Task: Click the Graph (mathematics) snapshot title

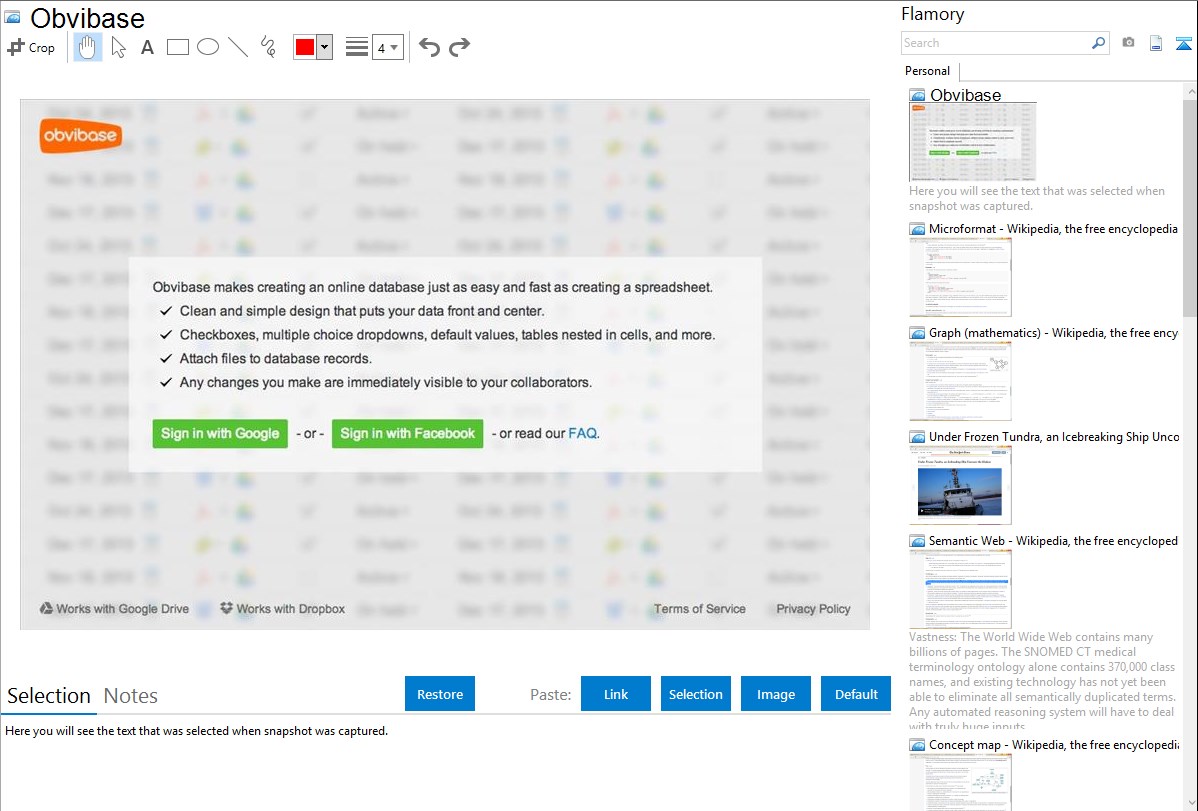Action: (x=1053, y=333)
